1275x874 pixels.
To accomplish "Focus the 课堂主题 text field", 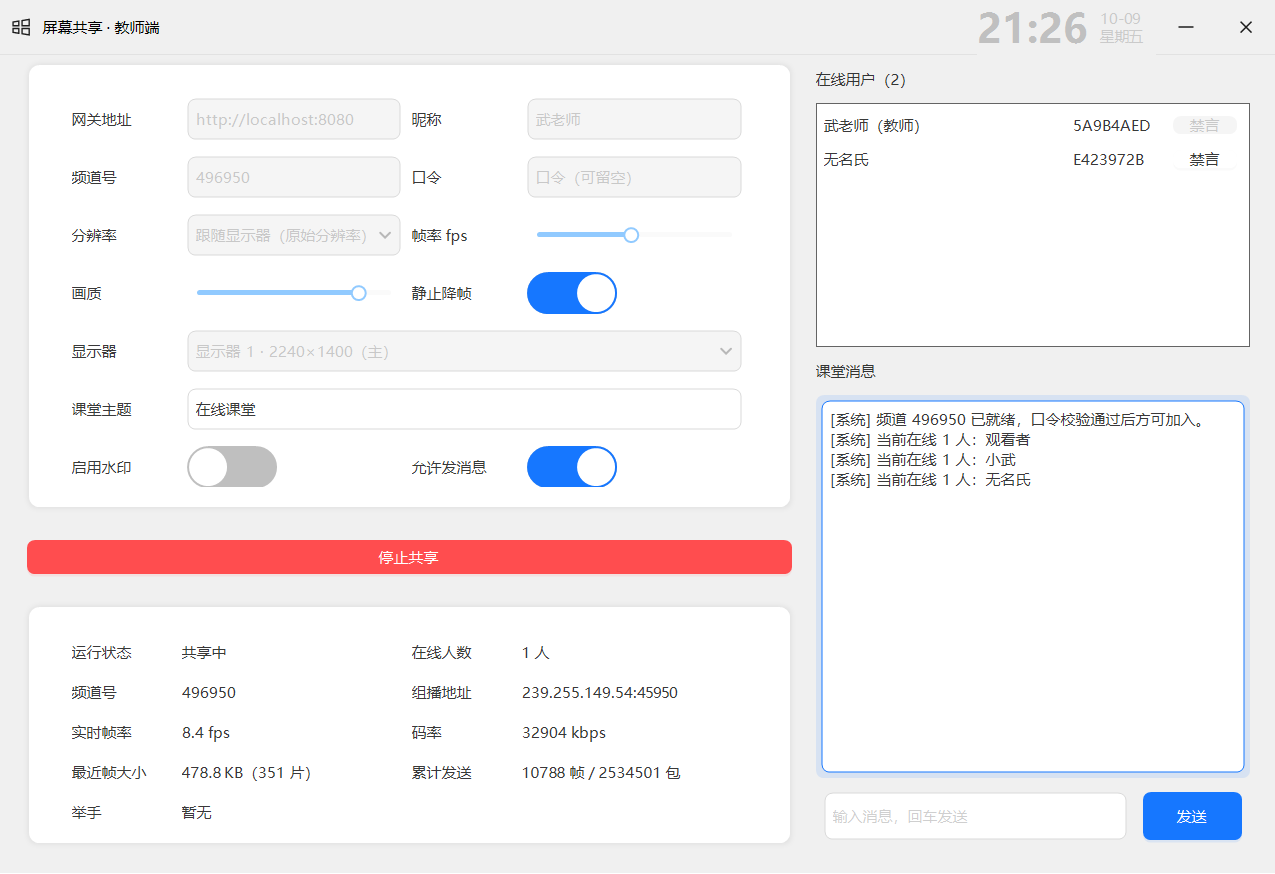I will (464, 409).
